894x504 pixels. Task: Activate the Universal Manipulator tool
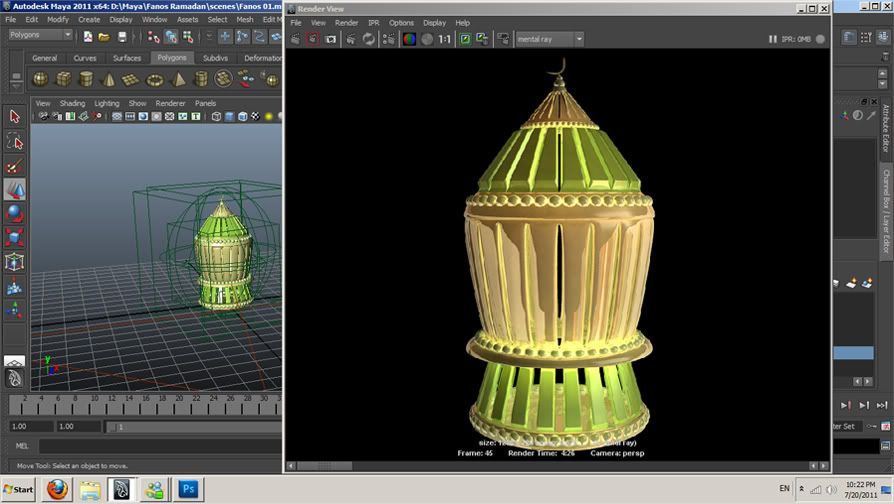coord(14,262)
